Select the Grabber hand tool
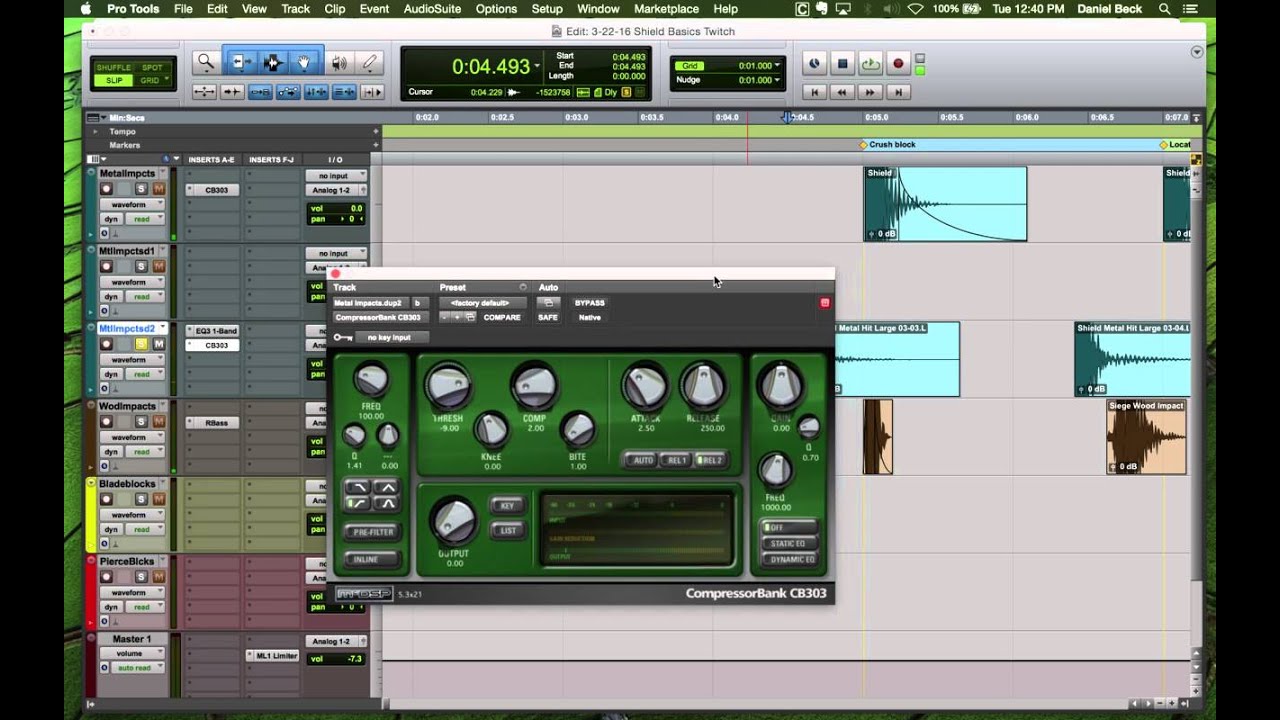 pos(304,62)
